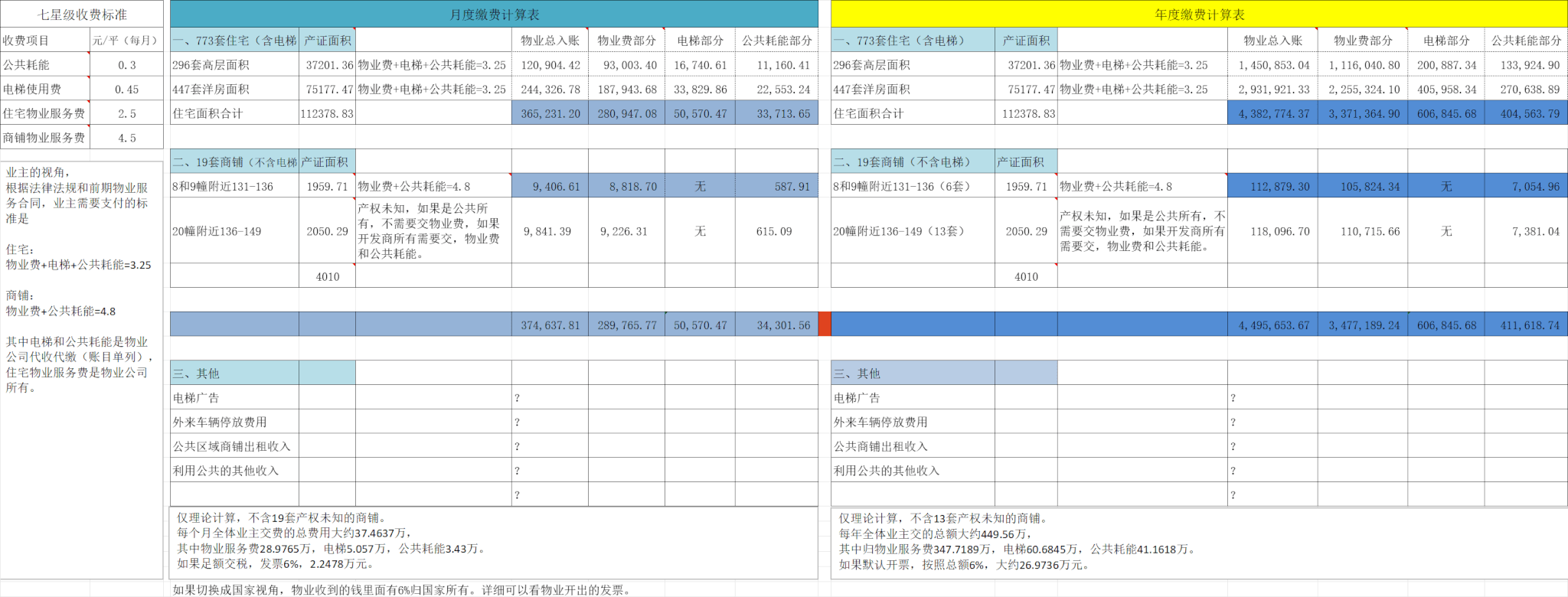Image resolution: width=1568 pixels, height=597 pixels.
Task: Click the blue 月度缴费计算表 title bar
Action: [x=494, y=15]
